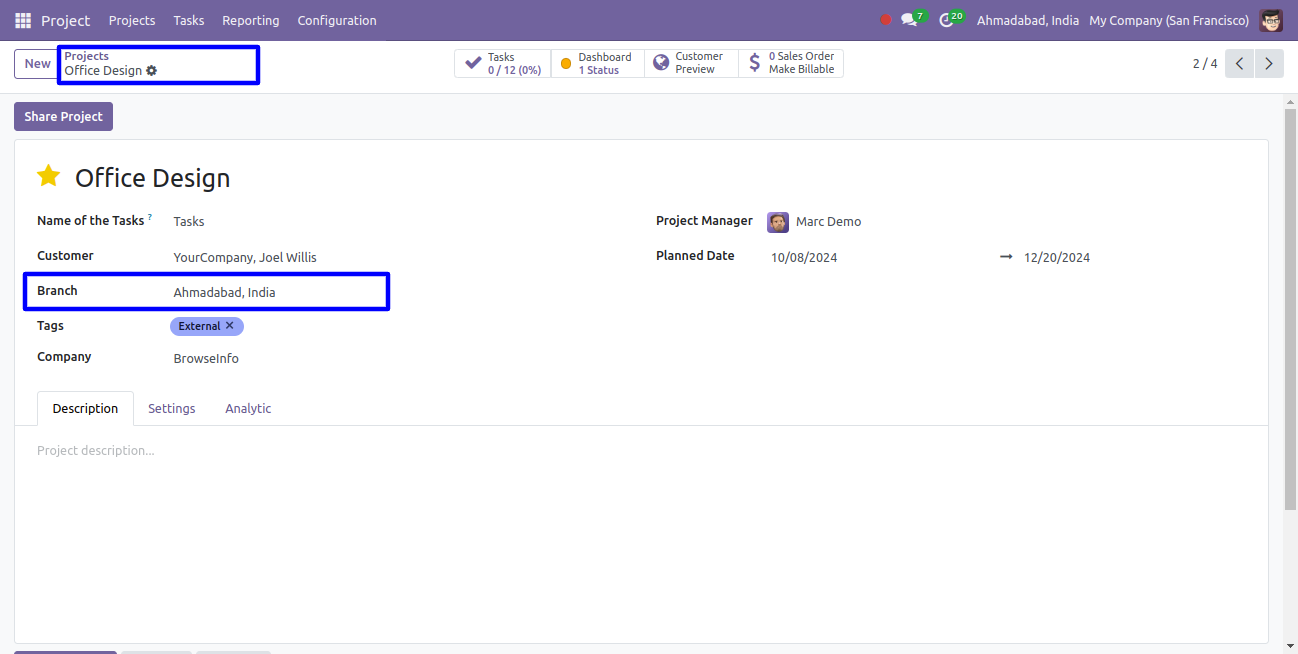Open the Project app title menu
Viewport: 1298px width, 654px height.
pyautogui.click(x=66, y=20)
